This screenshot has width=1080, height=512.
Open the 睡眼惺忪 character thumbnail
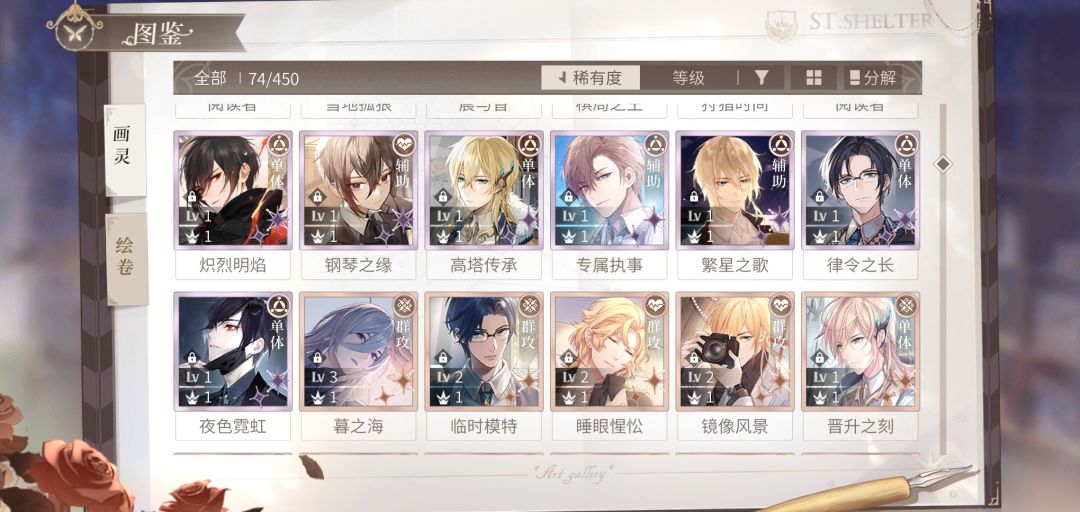pyautogui.click(x=610, y=351)
